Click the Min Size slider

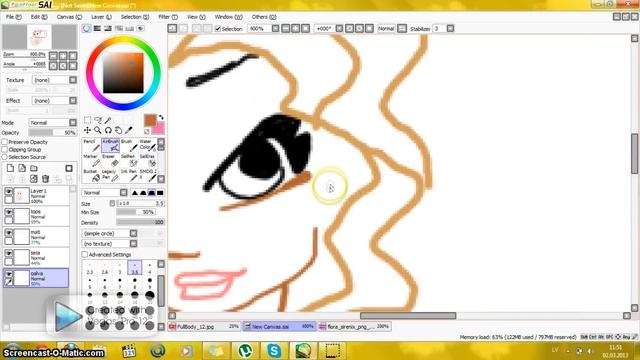pos(136,212)
